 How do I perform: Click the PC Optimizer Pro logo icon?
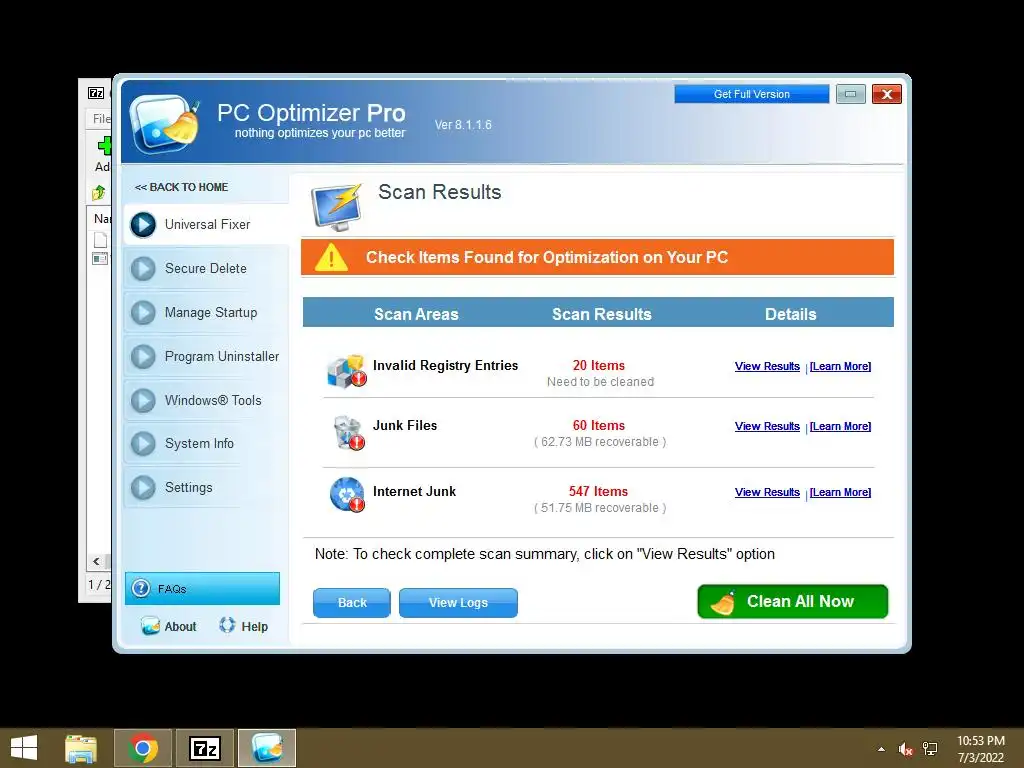[165, 124]
